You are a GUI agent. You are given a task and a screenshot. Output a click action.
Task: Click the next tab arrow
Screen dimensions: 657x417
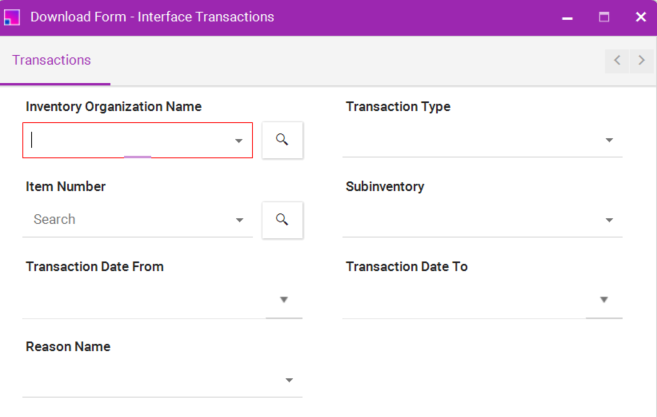[641, 60]
